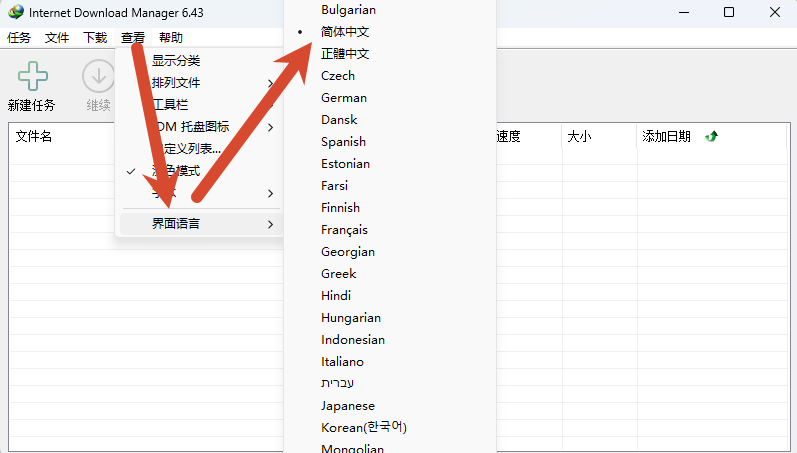Click the New Task (新建任务) plus icon
Image resolution: width=797 pixels, height=453 pixels.
(x=33, y=76)
